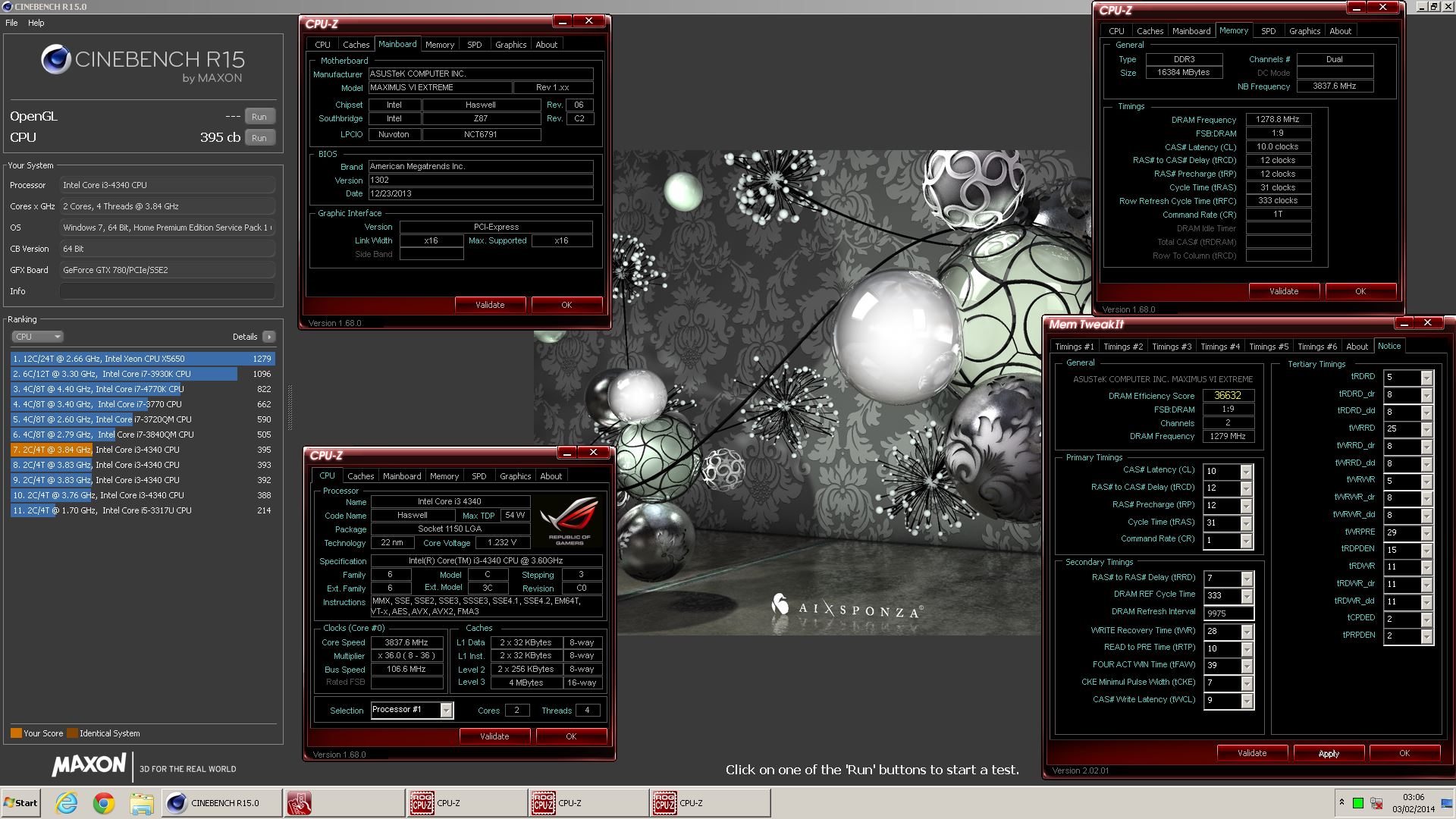Open CAS# Latency (CL) dropdown in Mem TweakIt

pos(1246,472)
